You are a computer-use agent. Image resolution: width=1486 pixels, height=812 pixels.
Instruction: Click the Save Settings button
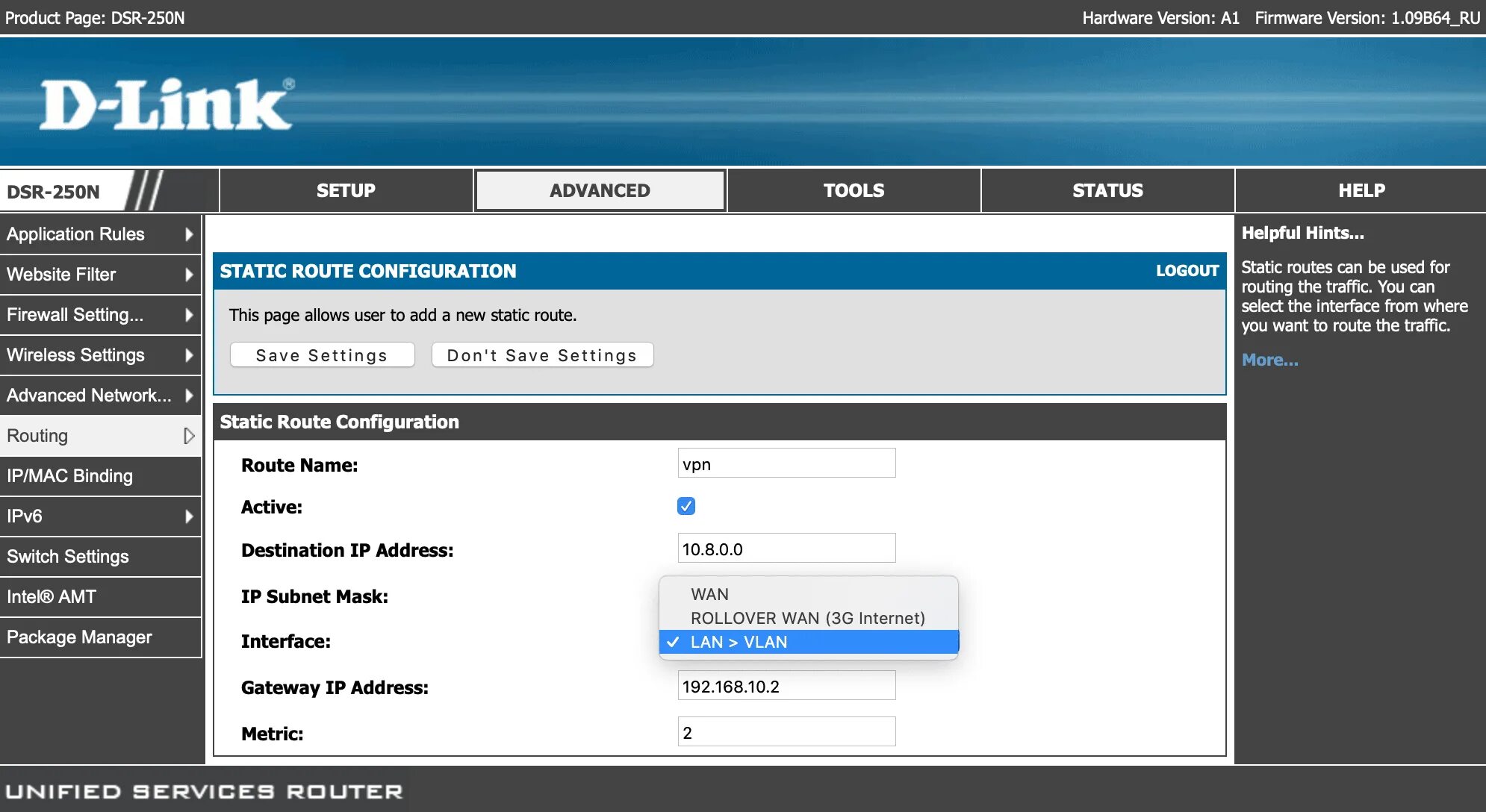tap(322, 355)
